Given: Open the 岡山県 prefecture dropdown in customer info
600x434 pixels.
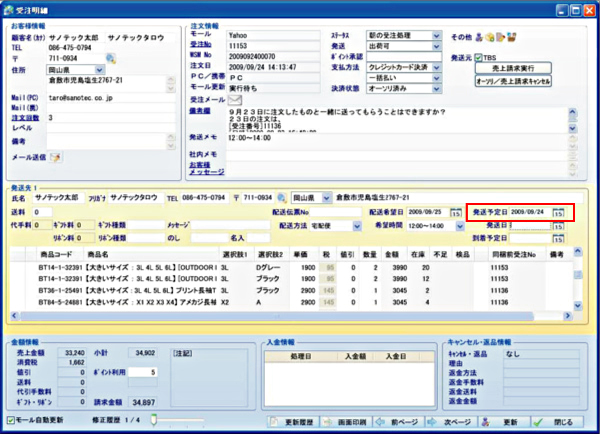Looking at the screenshot, I should pyautogui.click(x=99, y=70).
